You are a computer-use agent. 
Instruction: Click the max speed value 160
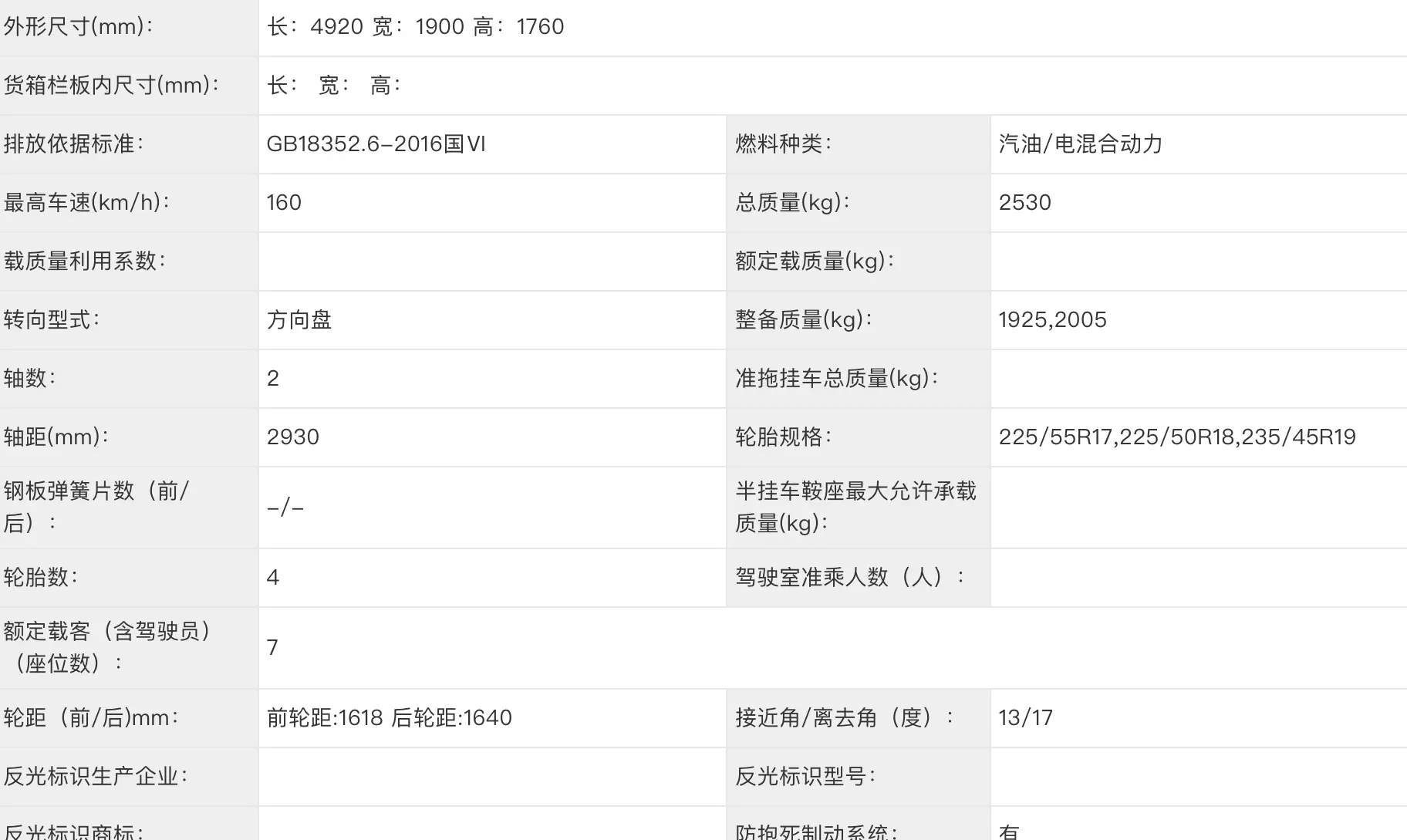pyautogui.click(x=284, y=203)
